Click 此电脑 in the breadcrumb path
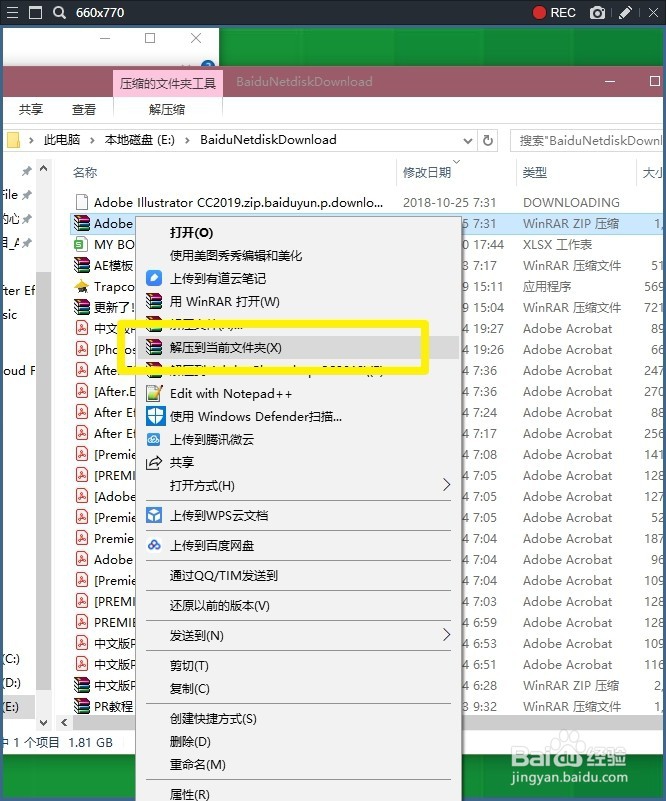The height and width of the screenshot is (801, 666). tap(62, 139)
